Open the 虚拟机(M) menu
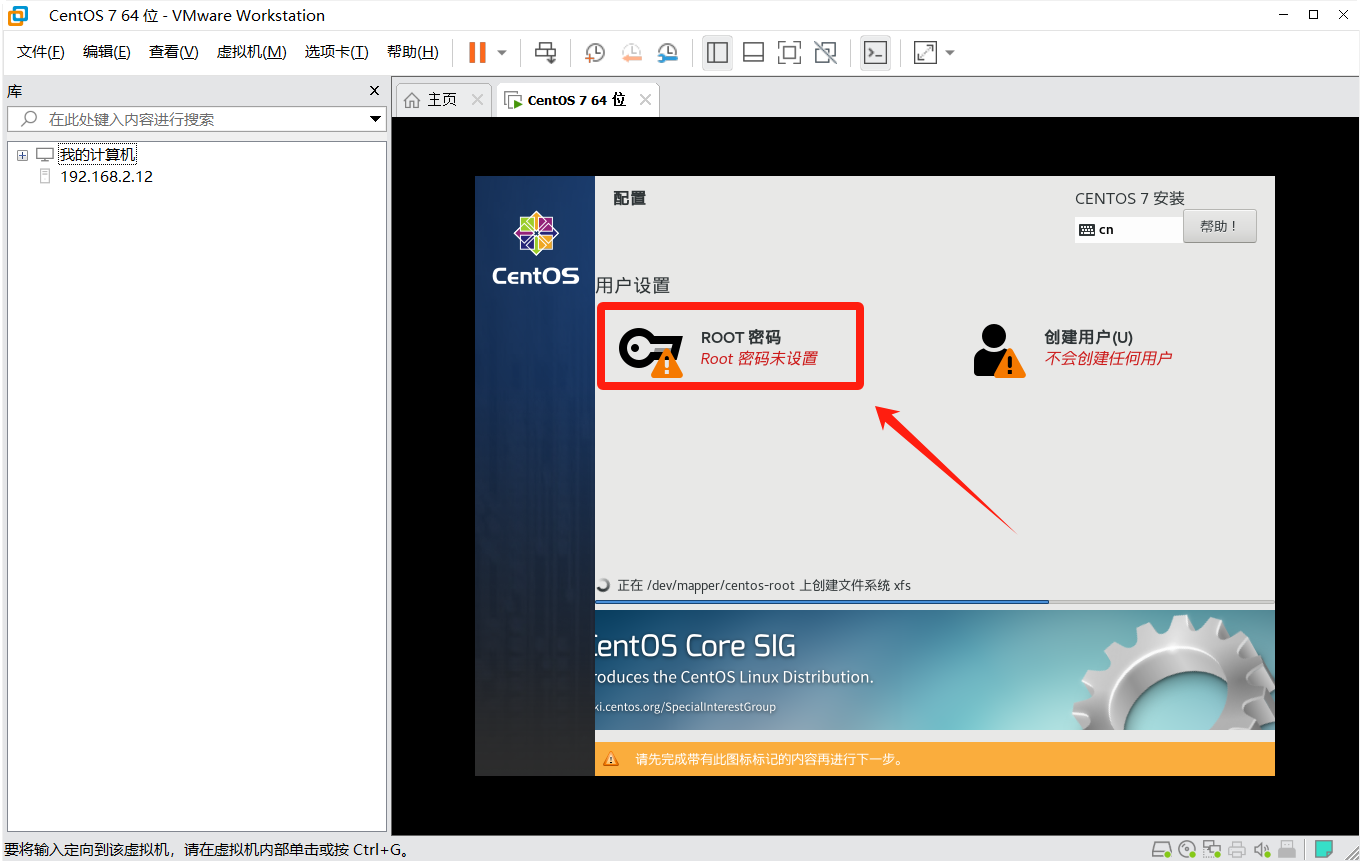 (x=251, y=52)
